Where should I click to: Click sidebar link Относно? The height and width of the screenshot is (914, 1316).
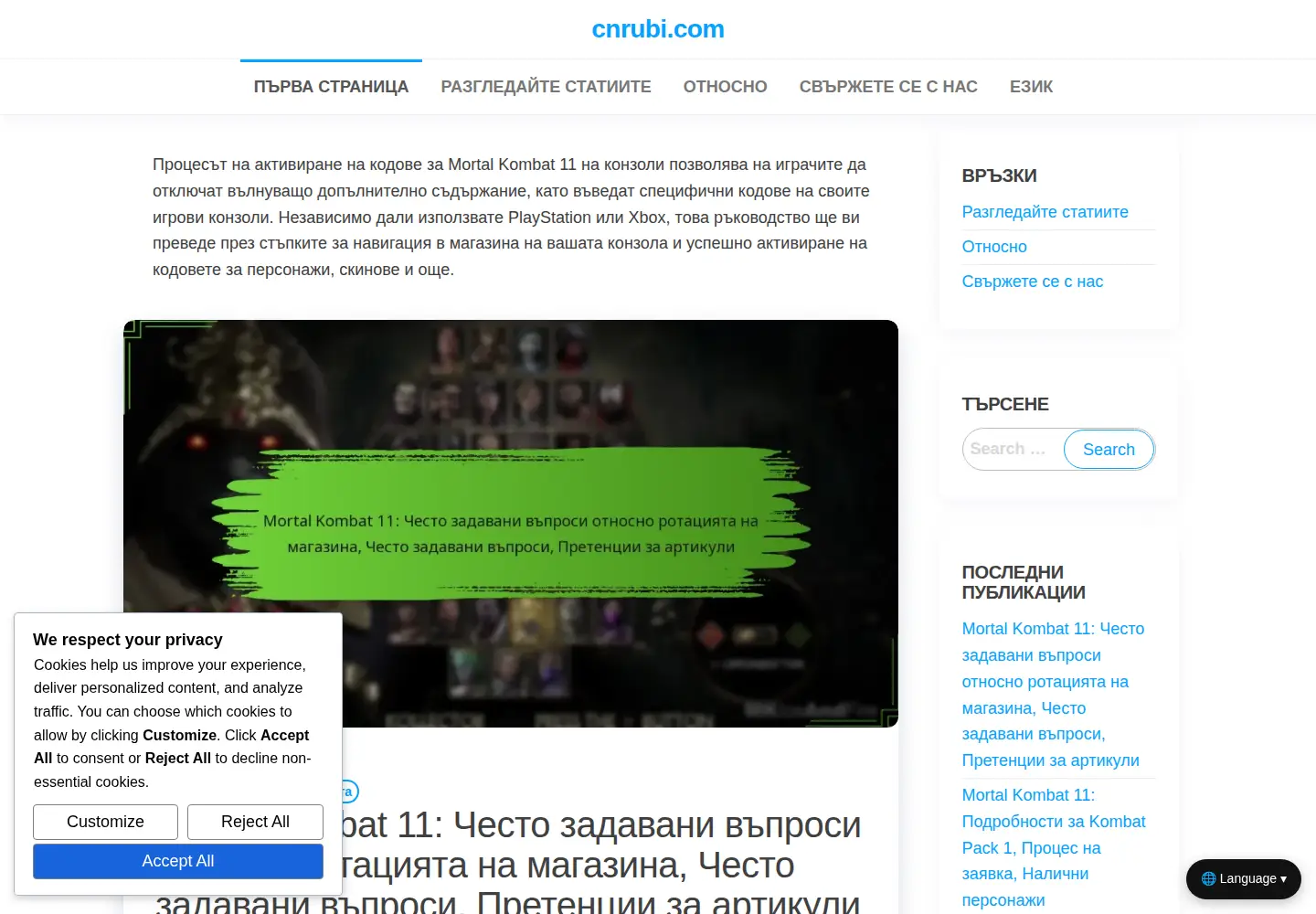994,247
